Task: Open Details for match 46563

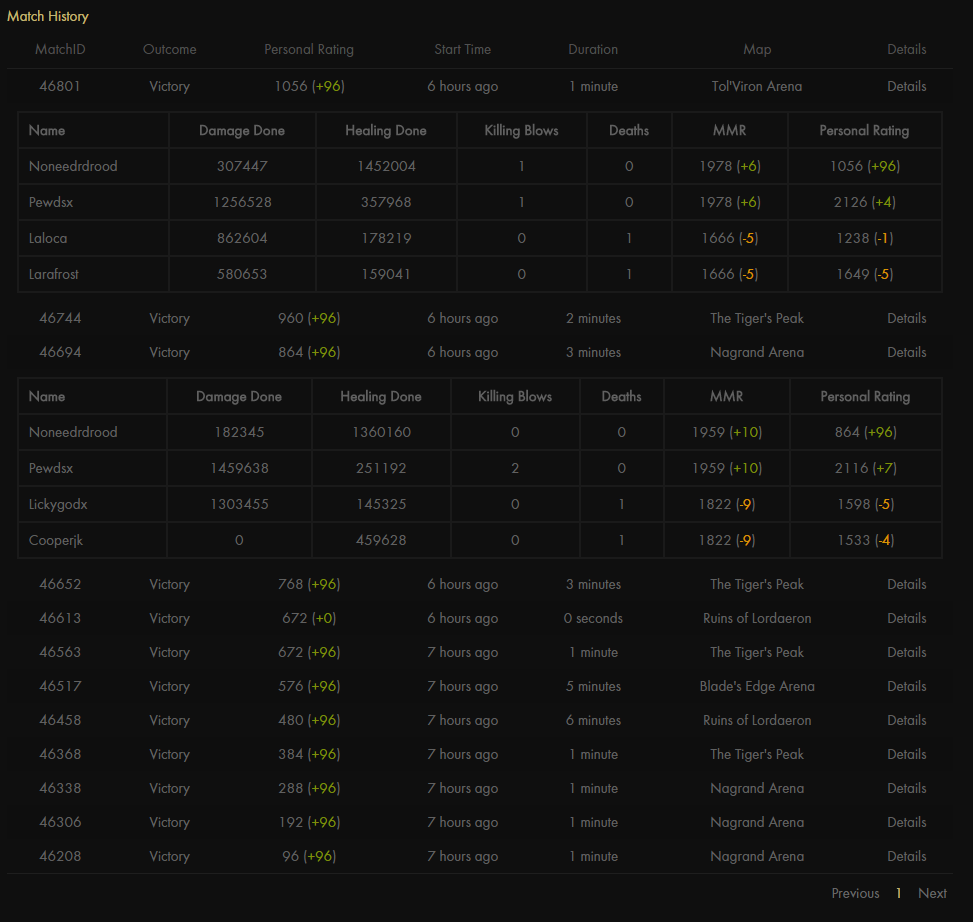Action: click(x=906, y=653)
